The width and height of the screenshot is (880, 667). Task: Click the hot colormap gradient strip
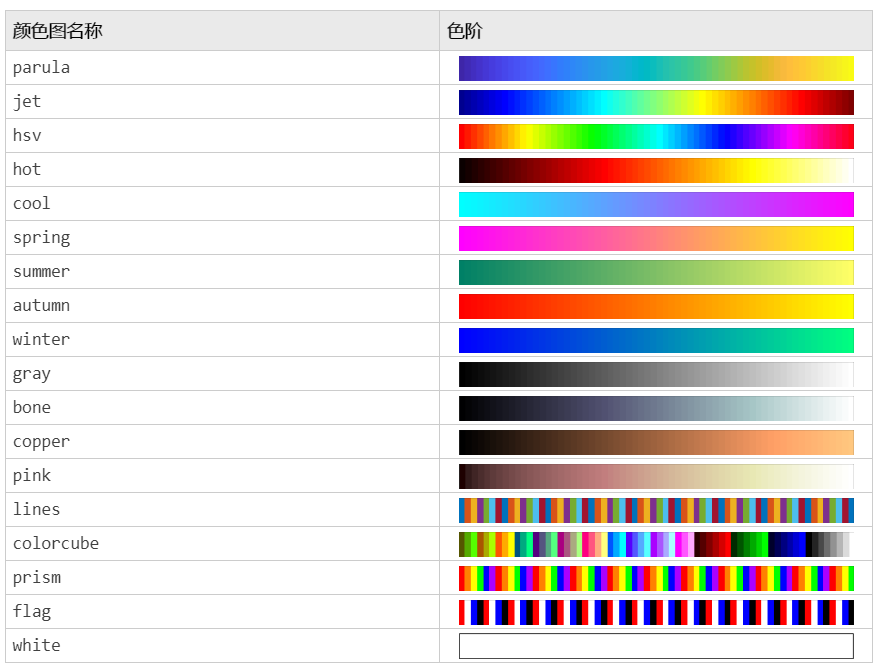[655, 169]
